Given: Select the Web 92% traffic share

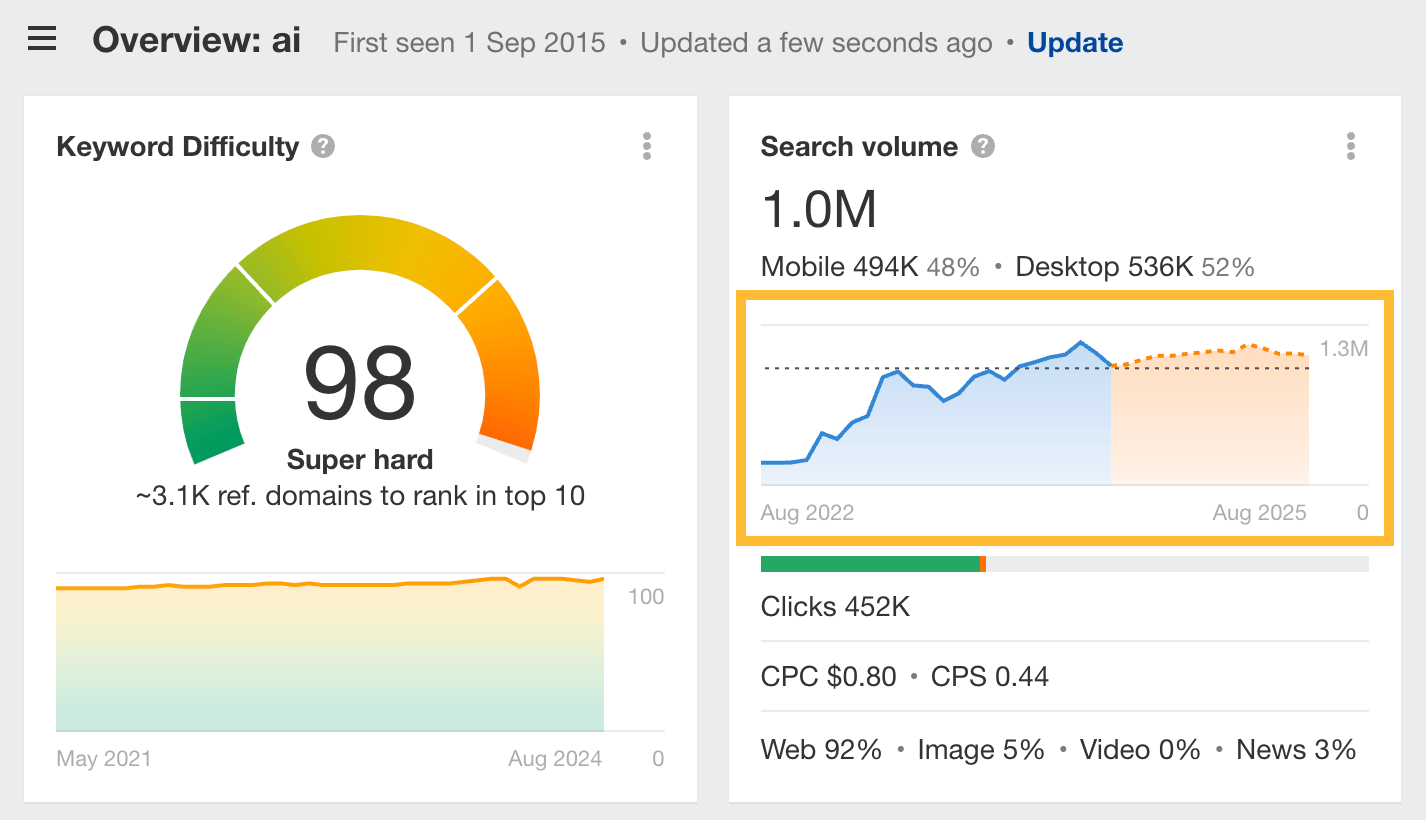Looking at the screenshot, I should 820,749.
